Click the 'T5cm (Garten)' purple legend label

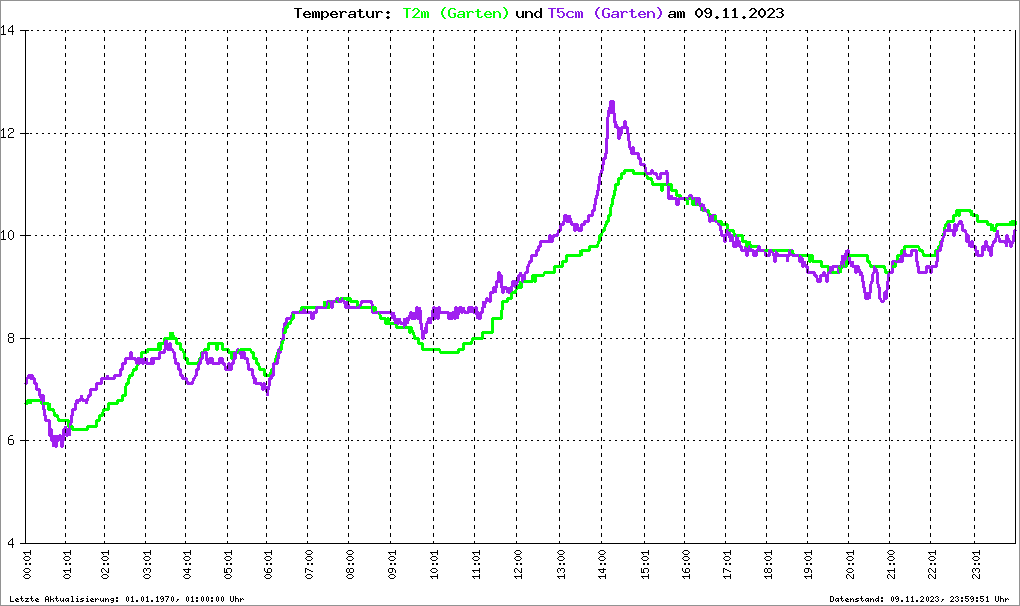(x=605, y=13)
